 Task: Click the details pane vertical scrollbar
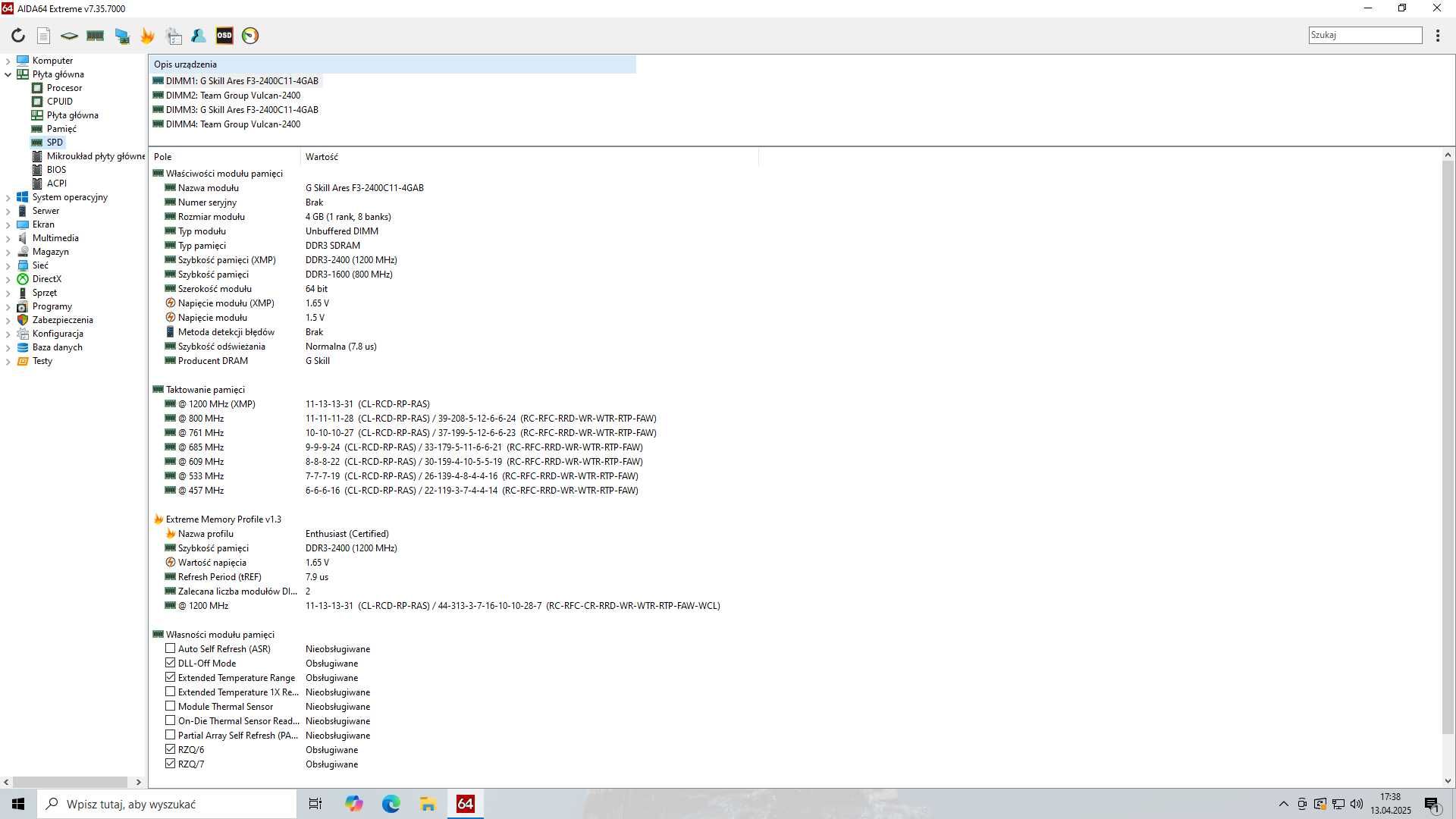point(1448,447)
